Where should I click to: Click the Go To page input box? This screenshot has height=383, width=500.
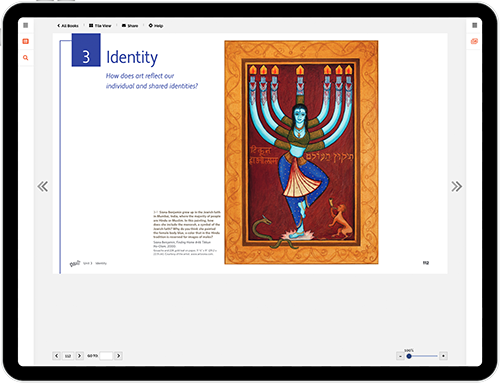pyautogui.click(x=106, y=356)
